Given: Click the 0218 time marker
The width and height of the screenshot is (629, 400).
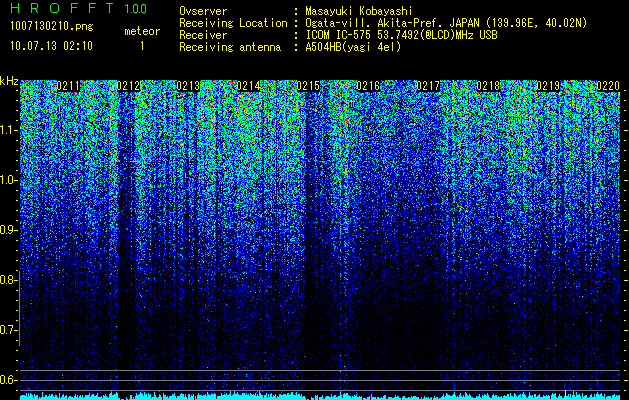Looking at the screenshot, I should tap(488, 86).
